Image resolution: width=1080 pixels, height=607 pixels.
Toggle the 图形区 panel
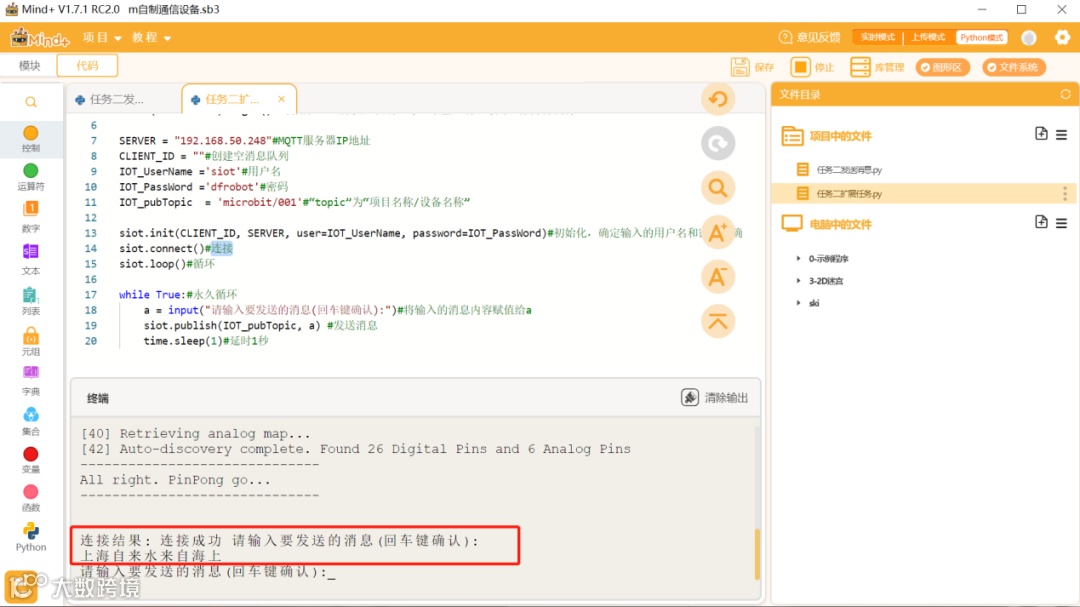point(942,67)
